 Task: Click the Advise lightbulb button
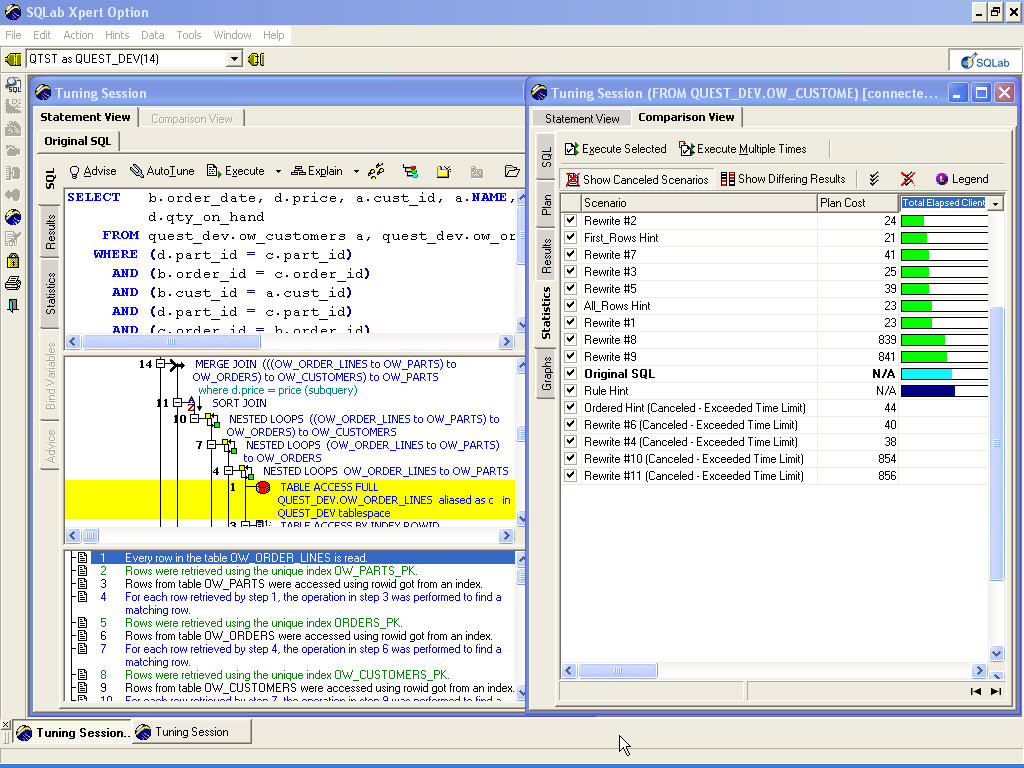[x=92, y=171]
